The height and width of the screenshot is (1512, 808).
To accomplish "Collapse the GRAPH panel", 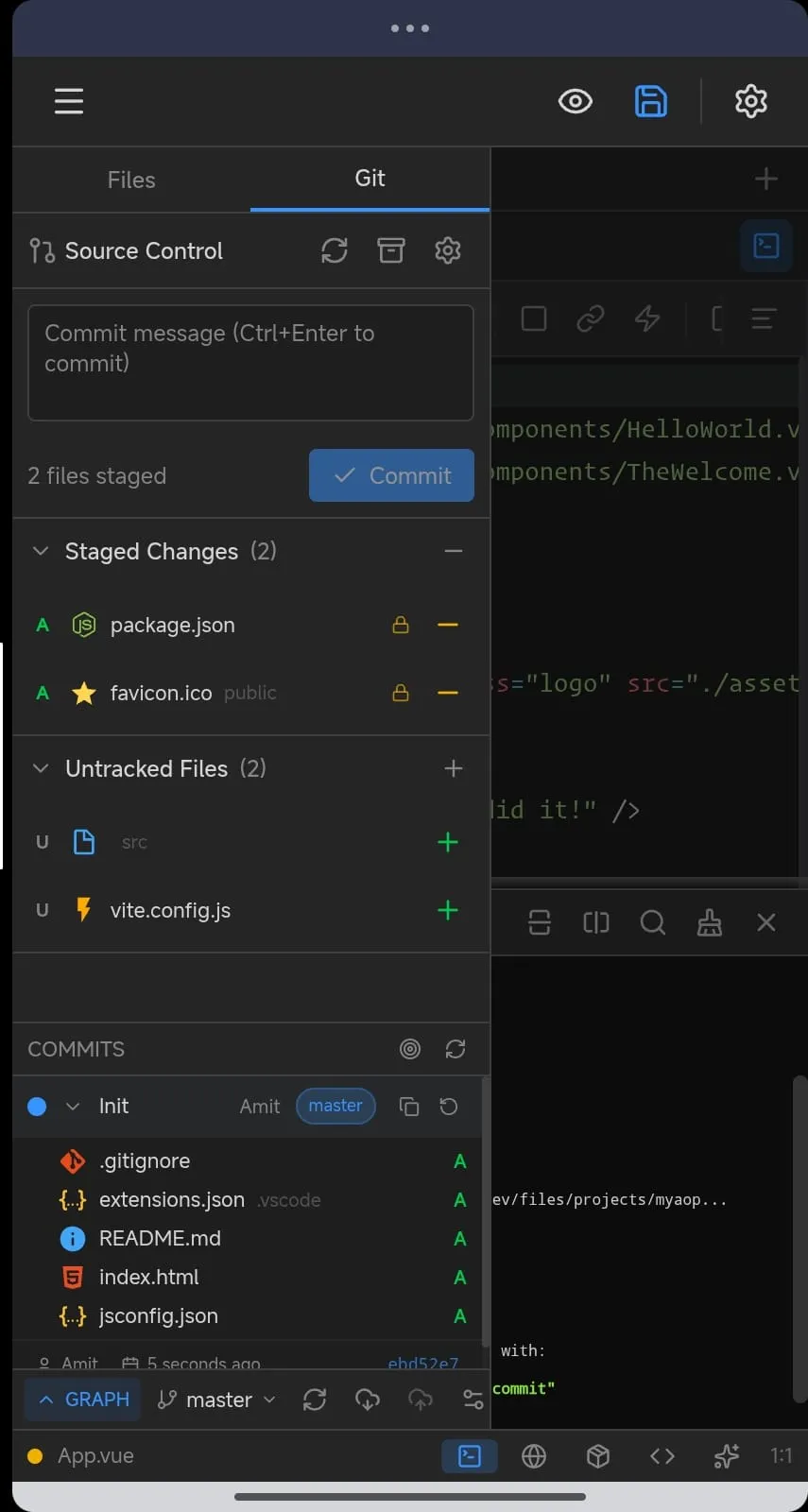I will tap(83, 1400).
